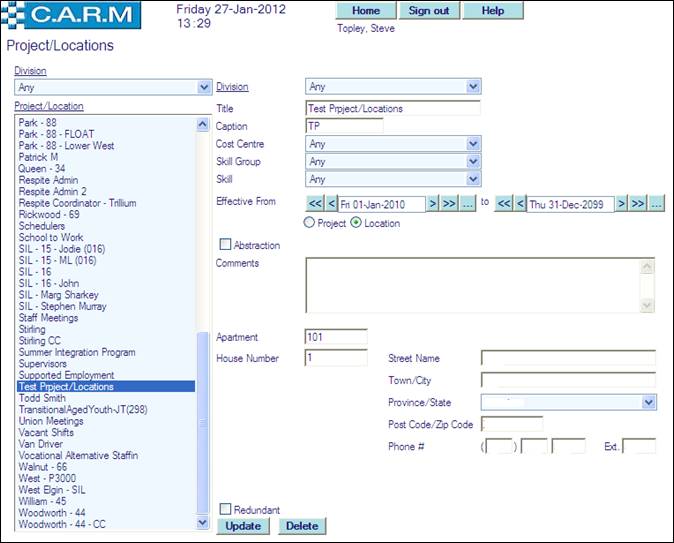Click the Delete button
The image size is (674, 543).
(301, 526)
